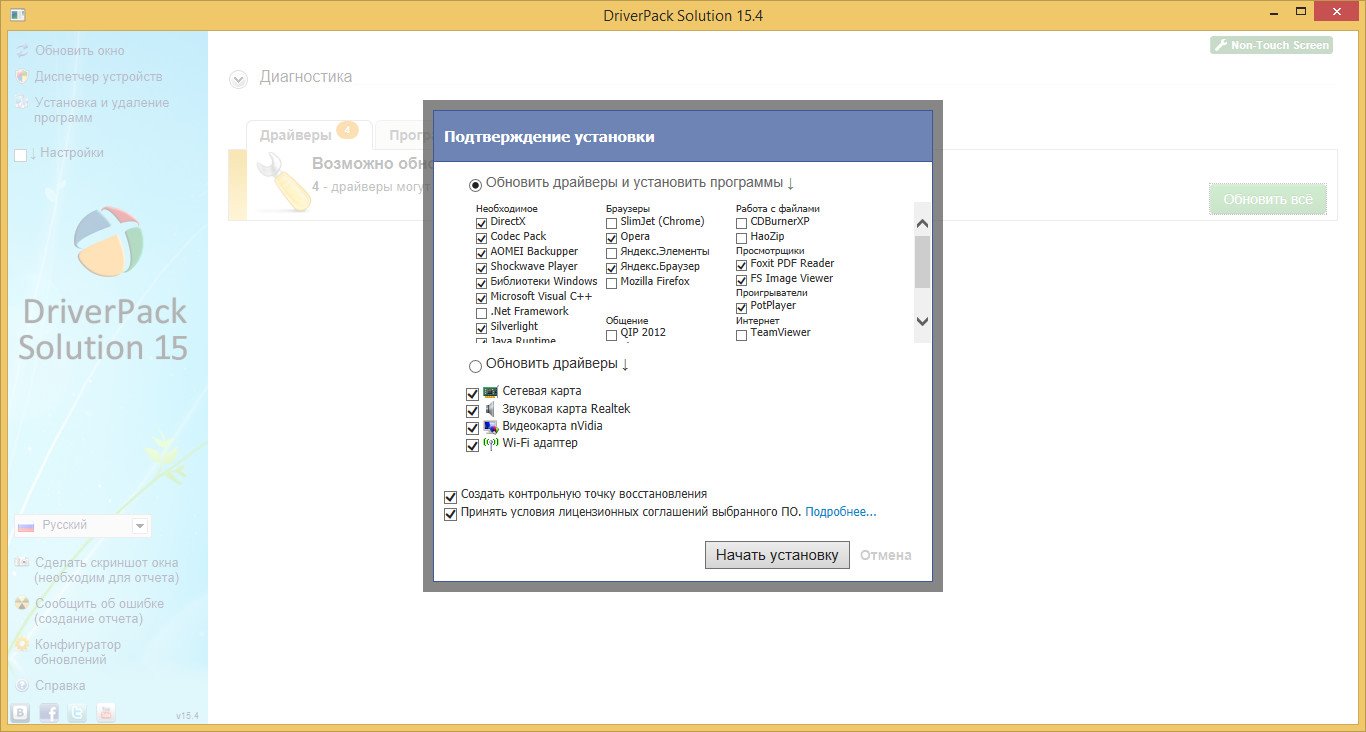Click the Start installation button

(x=777, y=555)
